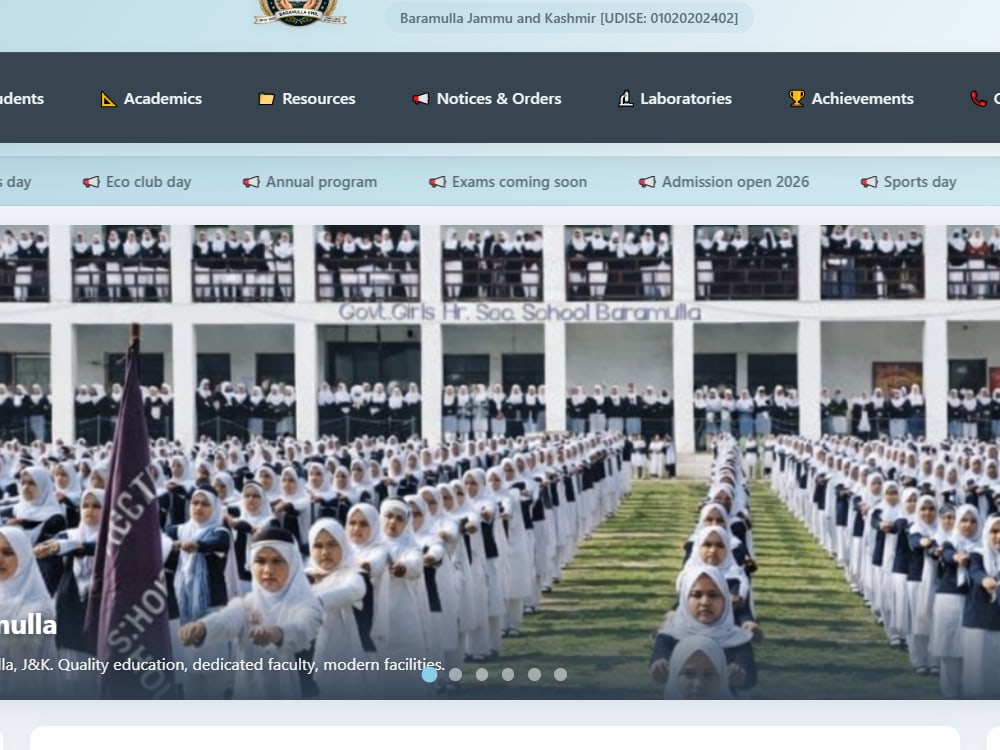The image size is (1000, 750).
Task: Click the UDISE address badge in header
Action: [569, 18]
